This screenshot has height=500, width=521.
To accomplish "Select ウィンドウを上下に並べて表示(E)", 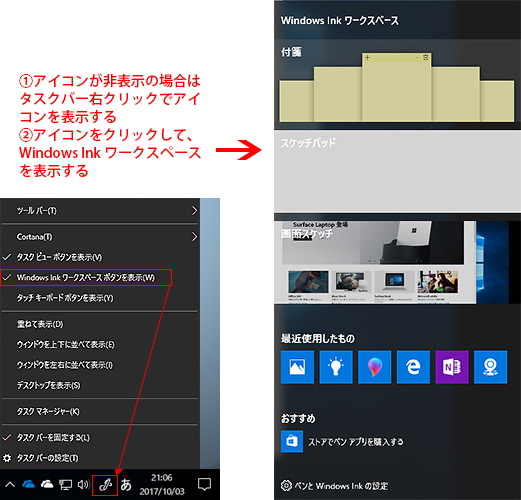I will pyautogui.click(x=100, y=344).
